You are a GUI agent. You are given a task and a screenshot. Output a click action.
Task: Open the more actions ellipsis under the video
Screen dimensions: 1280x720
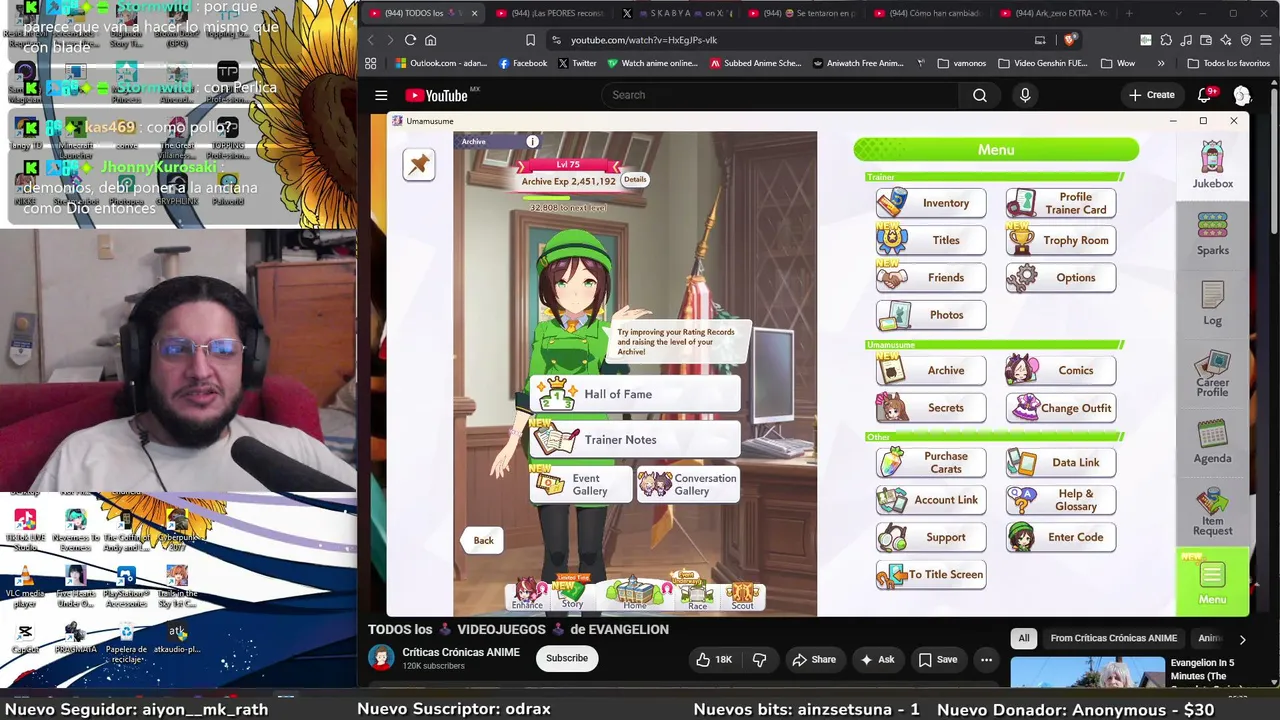(986, 659)
